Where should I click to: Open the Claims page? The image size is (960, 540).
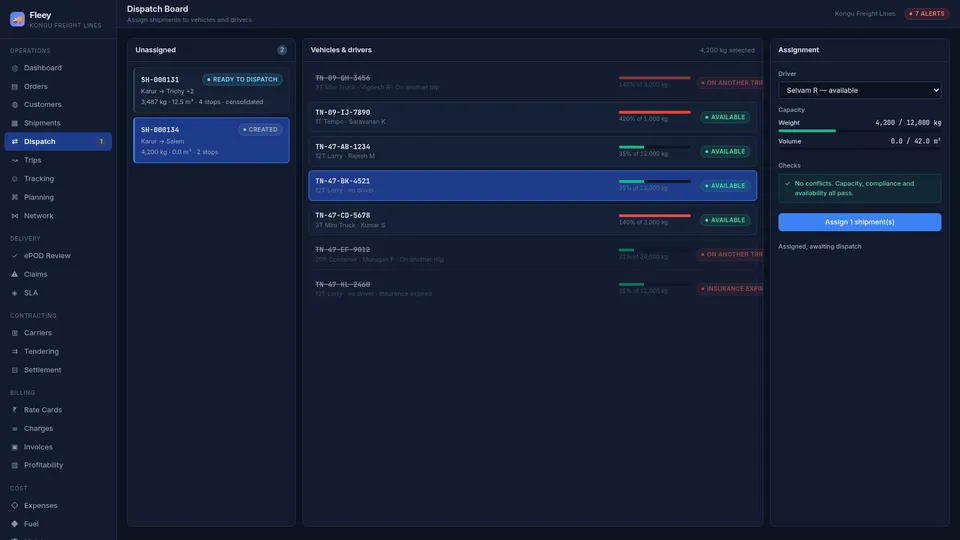[x=58, y=274]
